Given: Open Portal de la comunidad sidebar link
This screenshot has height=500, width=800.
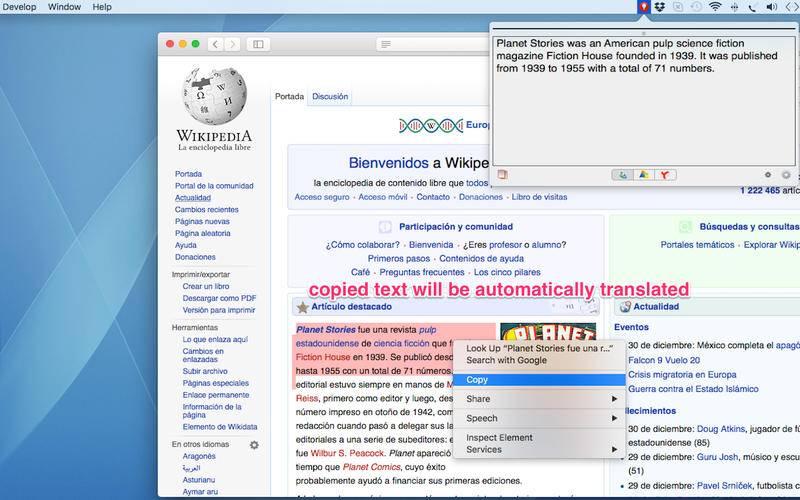Looking at the screenshot, I should (214, 186).
